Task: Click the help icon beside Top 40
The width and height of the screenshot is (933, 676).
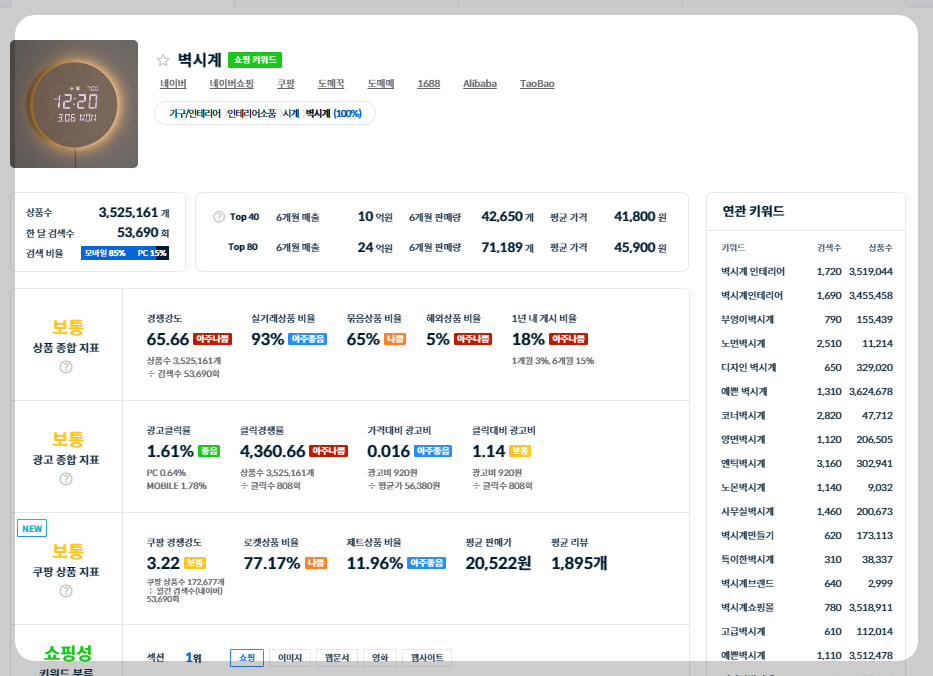Action: click(x=219, y=217)
